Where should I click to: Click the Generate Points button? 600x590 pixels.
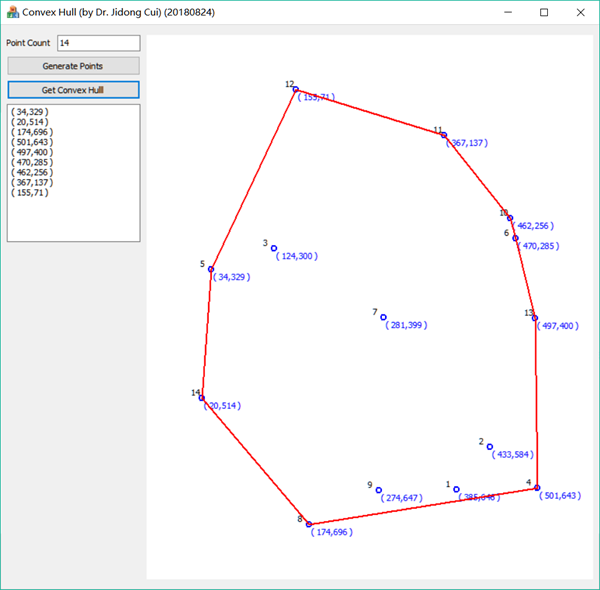(73, 66)
